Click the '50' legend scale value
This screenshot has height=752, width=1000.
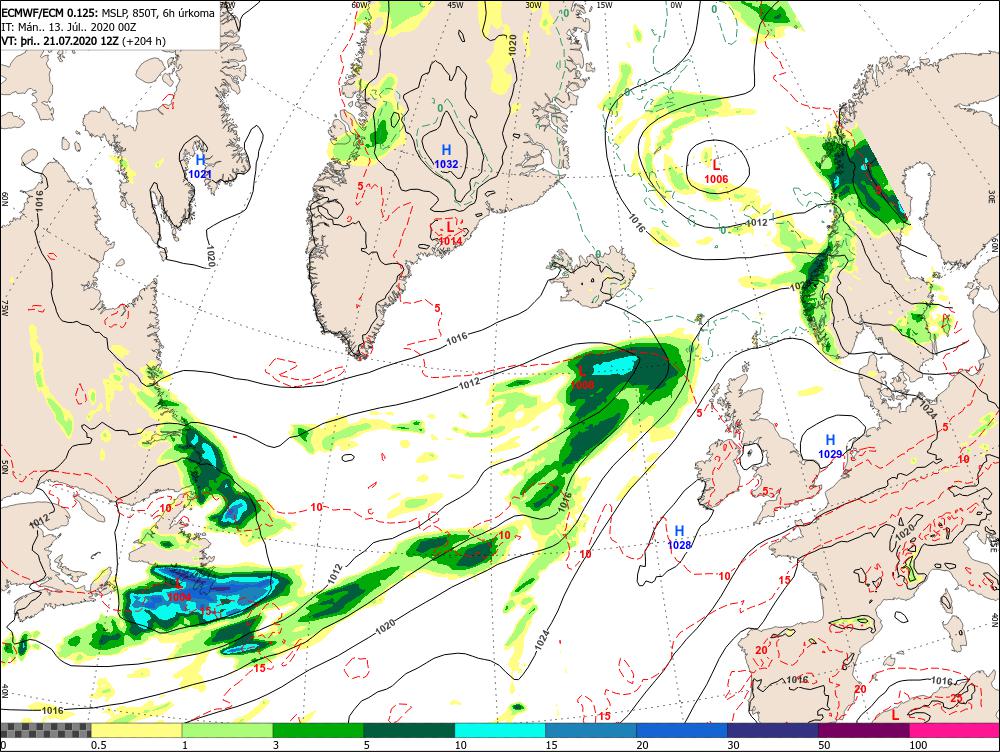[x=825, y=745]
